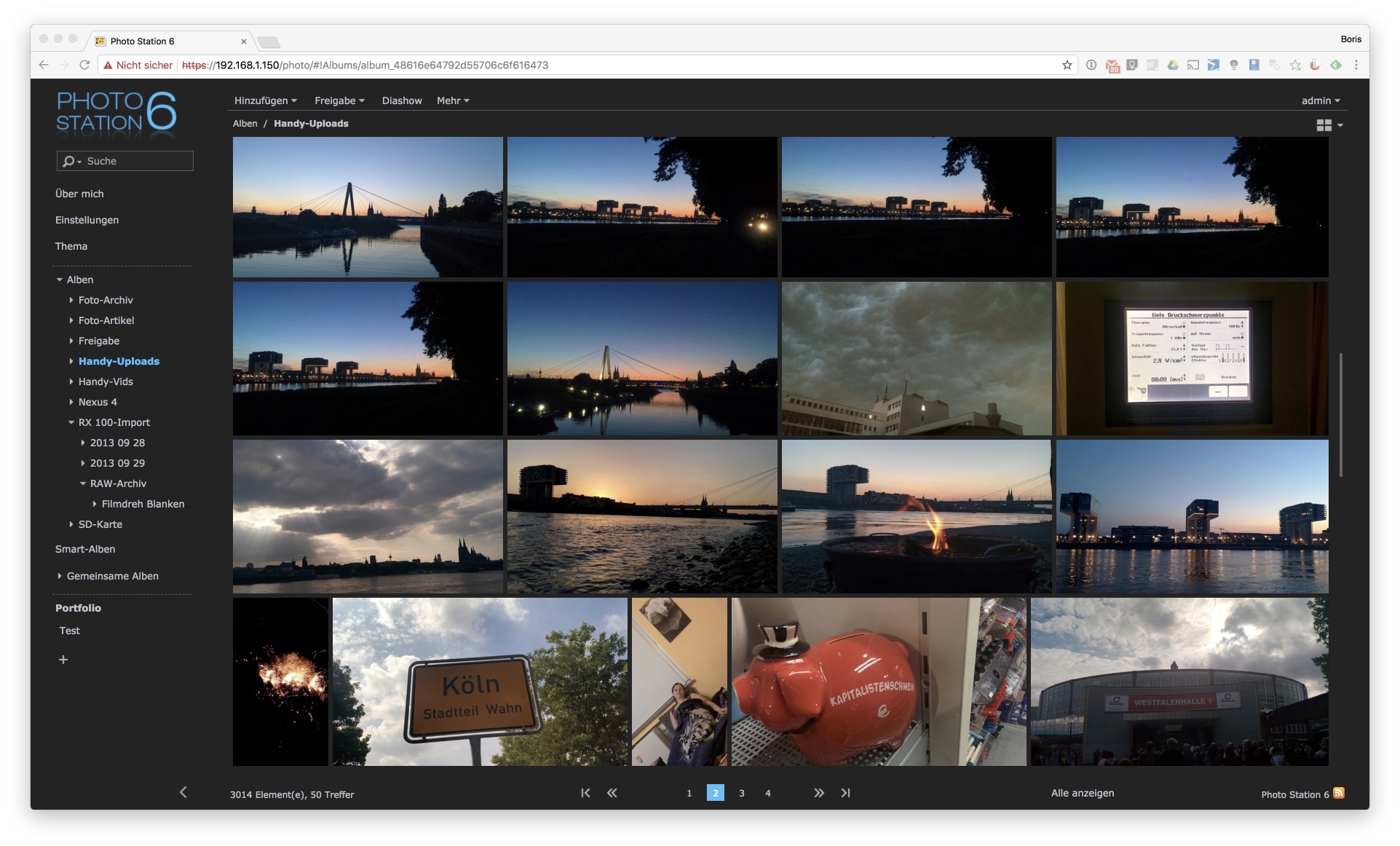1400x846 pixels.
Task: Bookmark this page with star icon
Action: pos(1067,65)
